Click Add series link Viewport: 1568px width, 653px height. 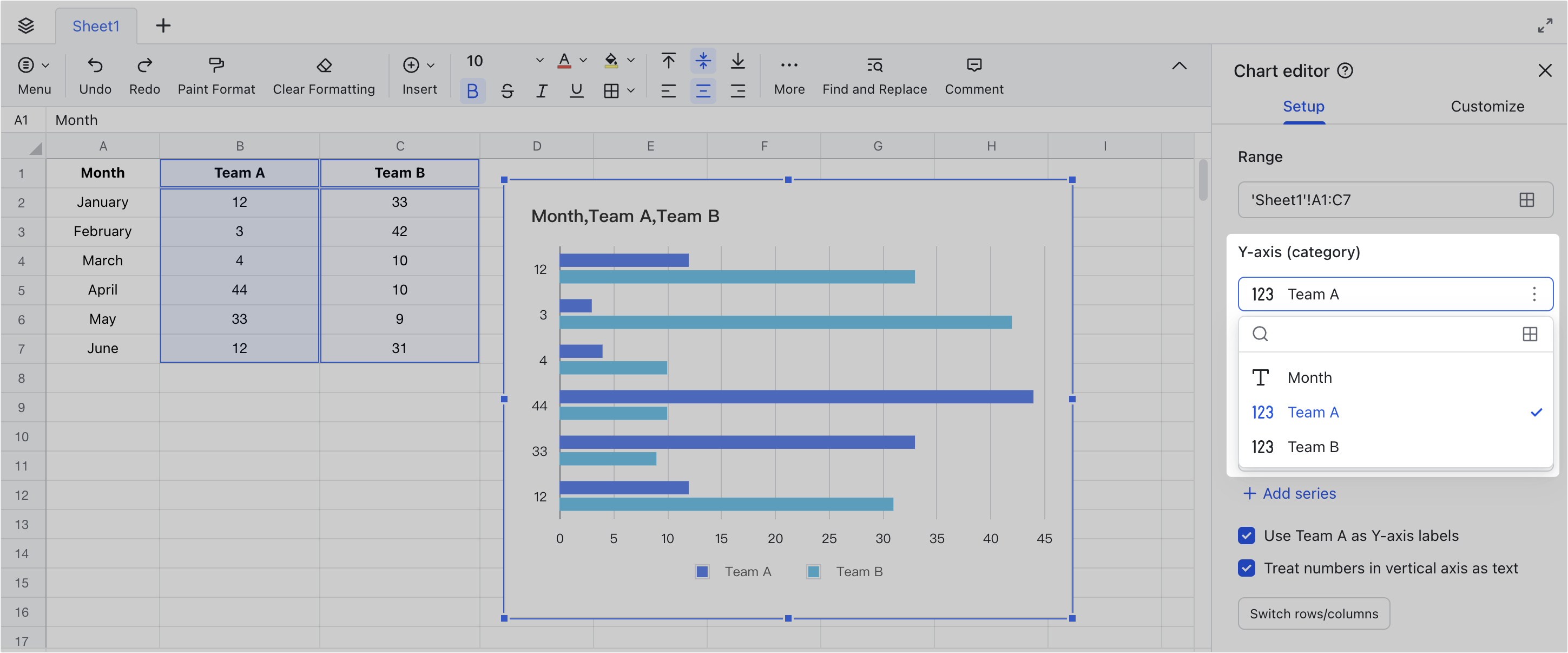1289,493
